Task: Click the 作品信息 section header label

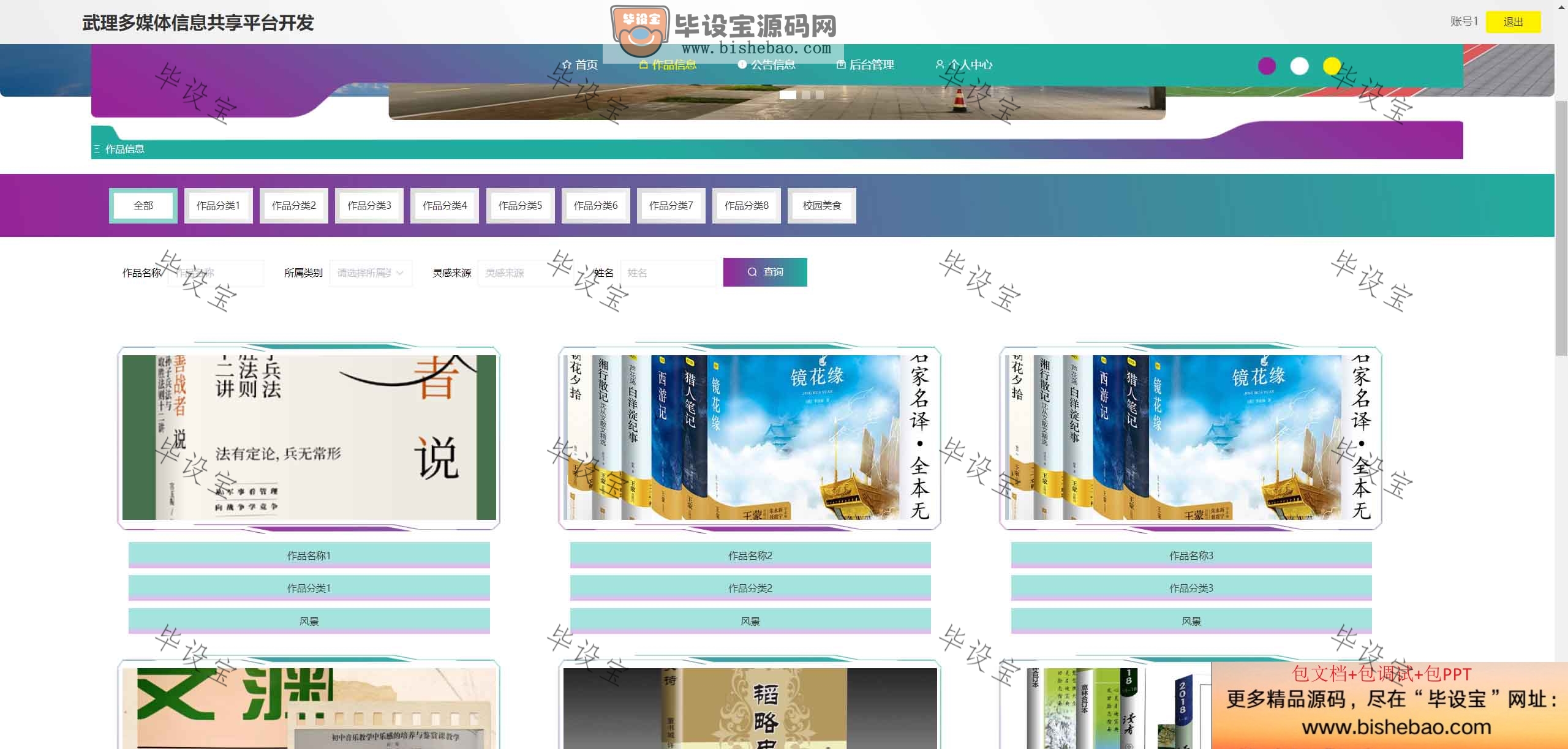Action: click(124, 149)
